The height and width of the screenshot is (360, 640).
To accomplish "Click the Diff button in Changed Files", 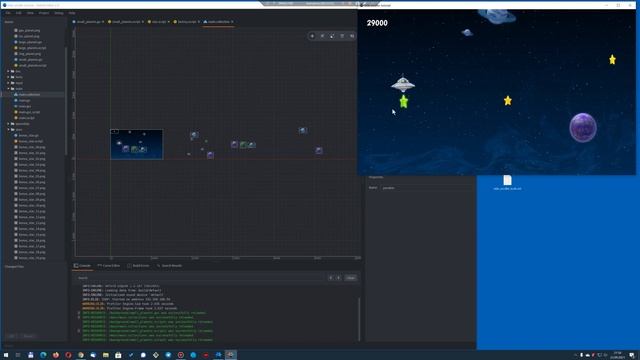I will (11, 336).
